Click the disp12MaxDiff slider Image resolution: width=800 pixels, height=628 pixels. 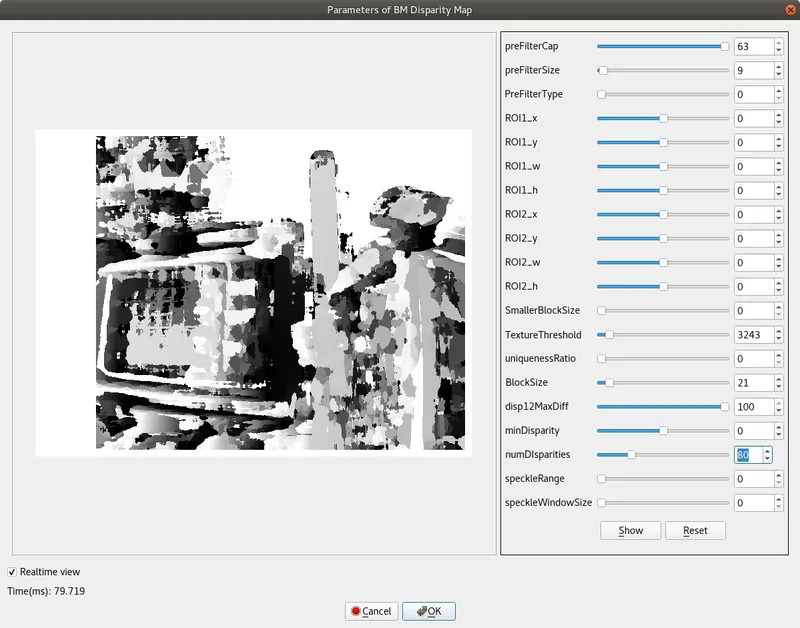pyautogui.click(x=663, y=407)
